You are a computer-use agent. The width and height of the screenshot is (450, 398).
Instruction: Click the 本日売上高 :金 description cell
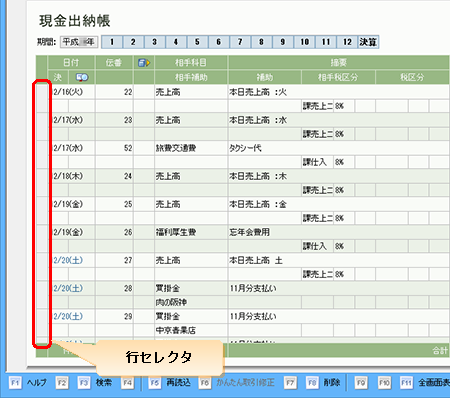click(x=339, y=204)
